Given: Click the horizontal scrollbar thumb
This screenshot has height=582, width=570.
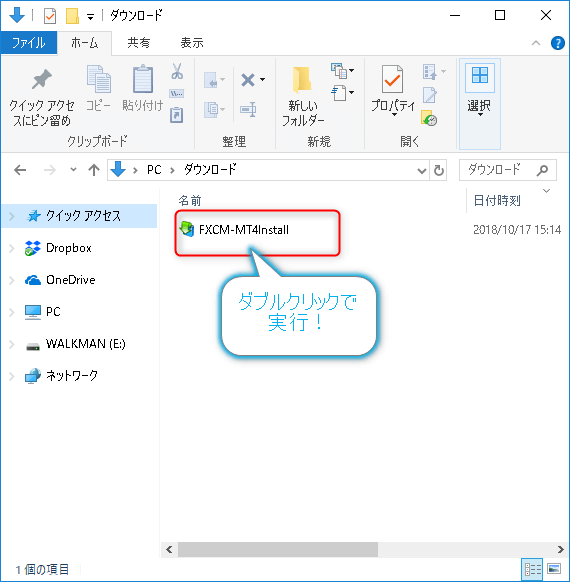Looking at the screenshot, I should click(278, 549).
